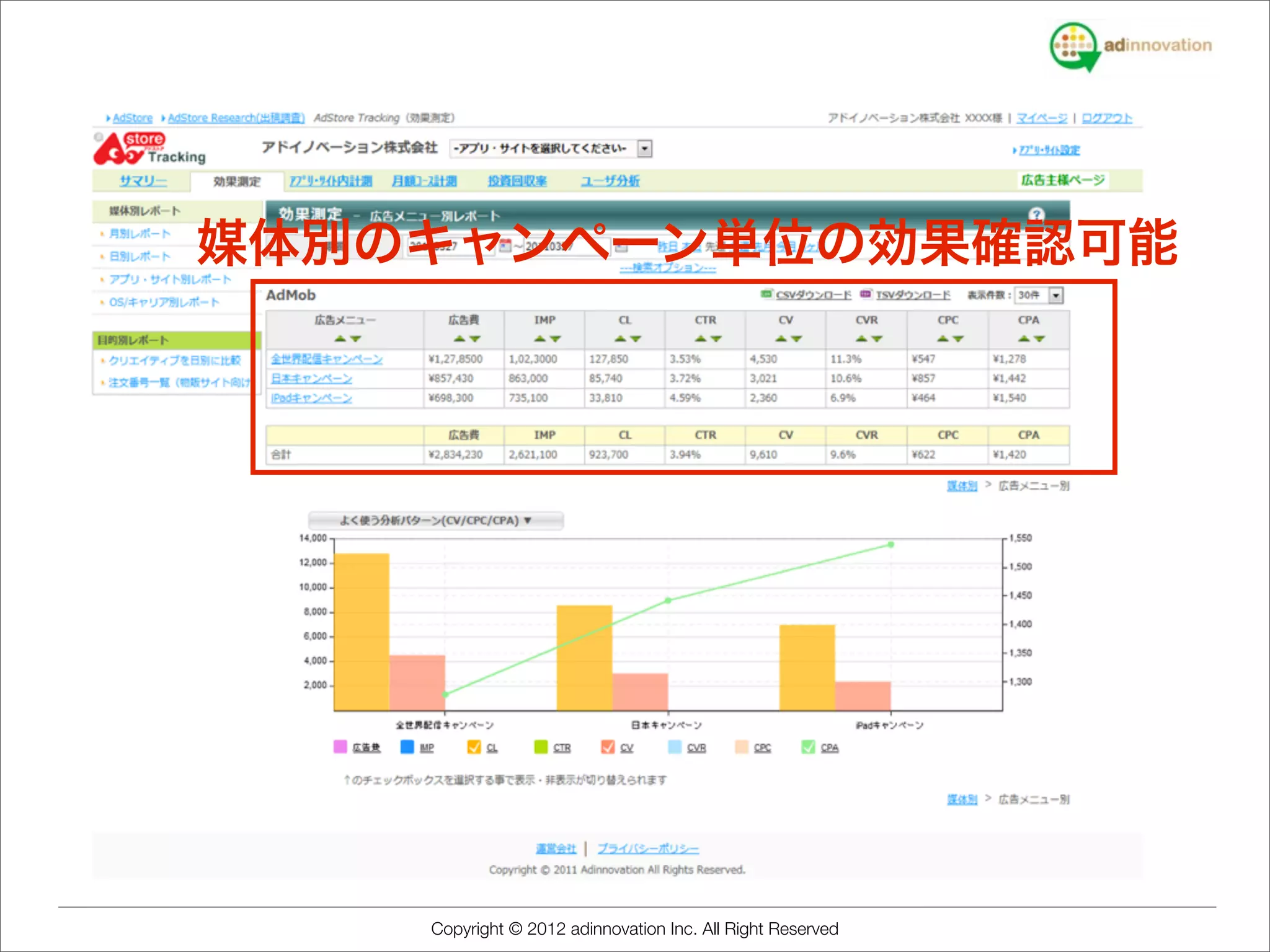
Task: Sort IMP column descending arrow
Action: (555, 338)
